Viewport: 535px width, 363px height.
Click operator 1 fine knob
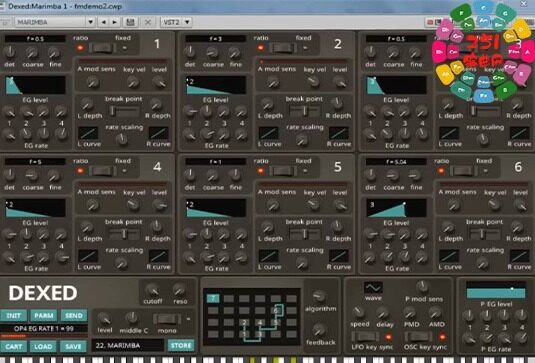pos(54,52)
